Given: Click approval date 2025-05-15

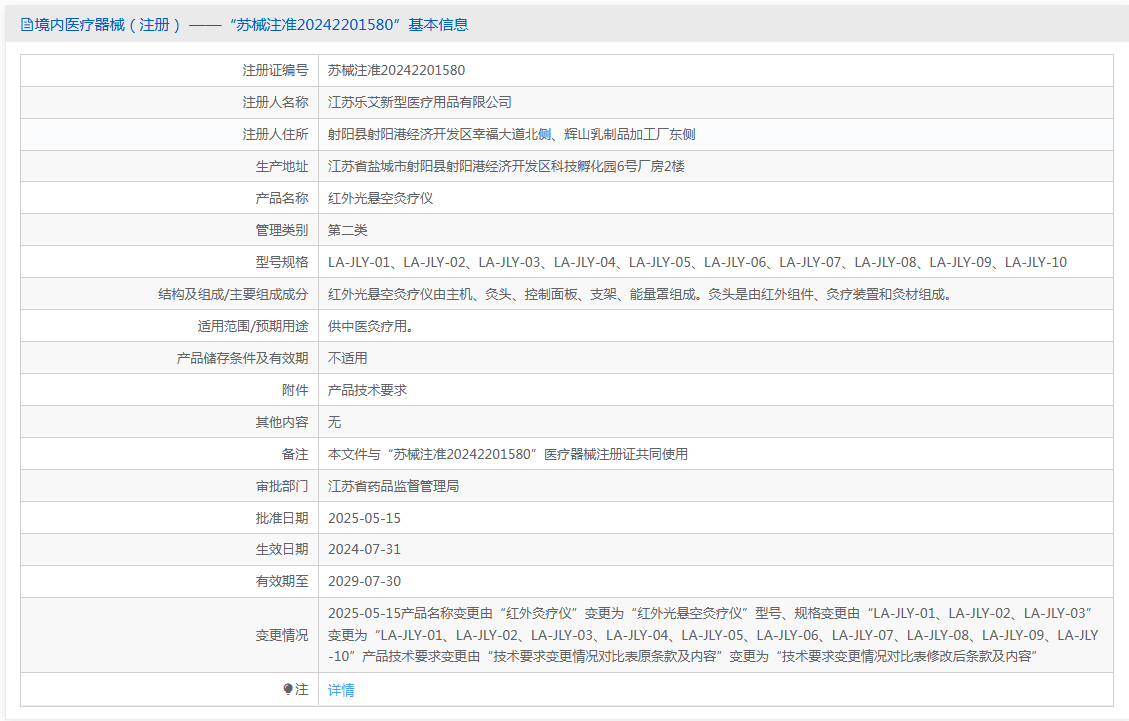Looking at the screenshot, I should point(364,519).
